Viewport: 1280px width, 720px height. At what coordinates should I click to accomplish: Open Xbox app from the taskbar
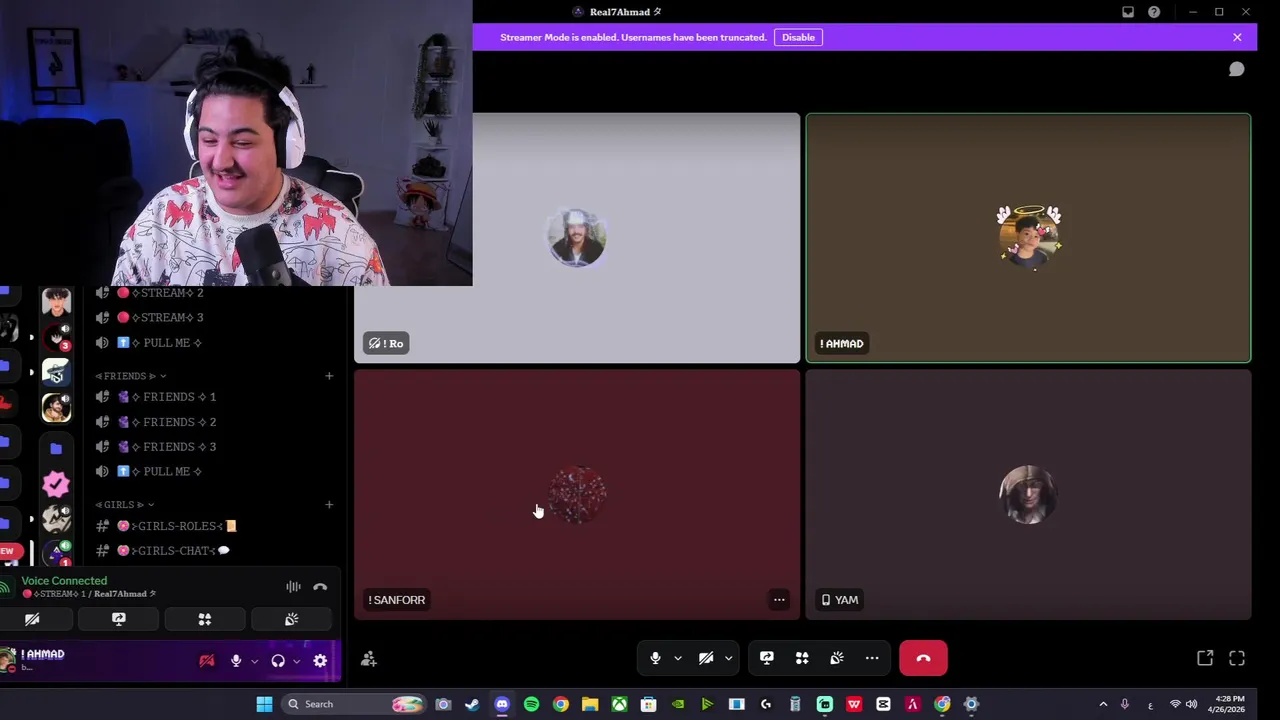(x=620, y=704)
